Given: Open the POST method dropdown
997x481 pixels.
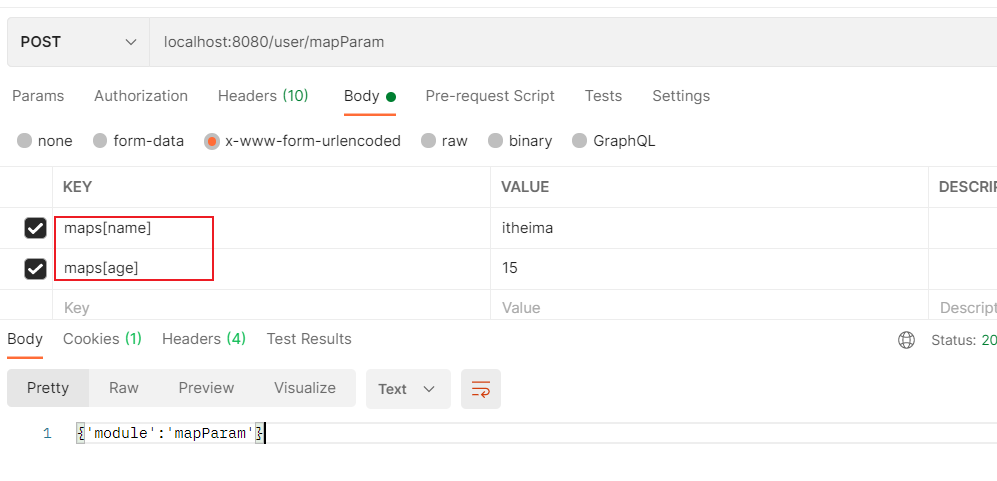Looking at the screenshot, I should click(78, 42).
